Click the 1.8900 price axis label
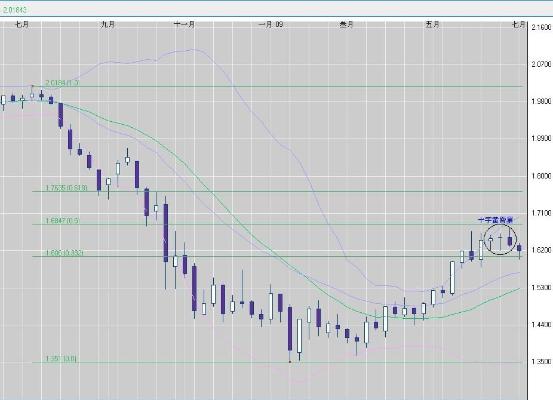553x400 pixels. (541, 138)
